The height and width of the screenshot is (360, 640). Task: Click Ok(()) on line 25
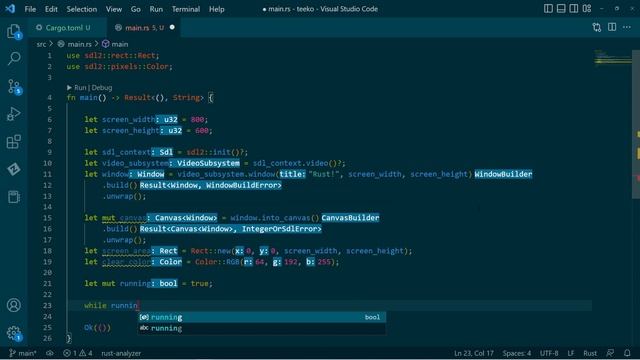(97, 328)
